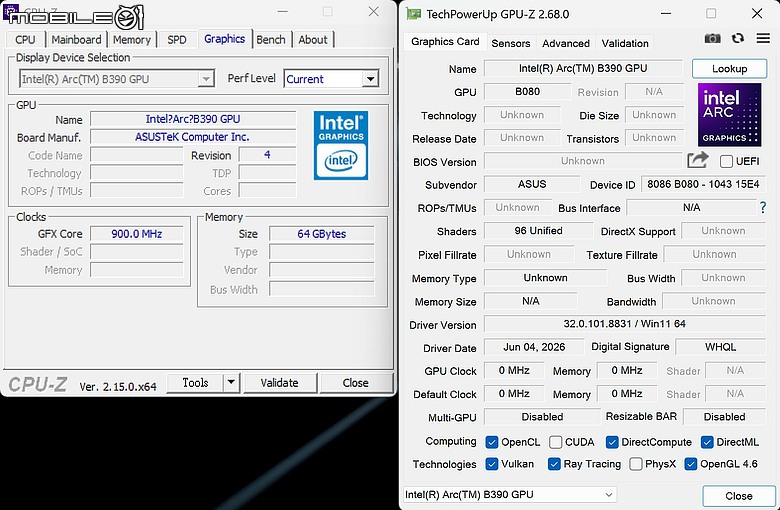Click the GPU-Z Name field
This screenshot has width=780, height=510.
[583, 69]
